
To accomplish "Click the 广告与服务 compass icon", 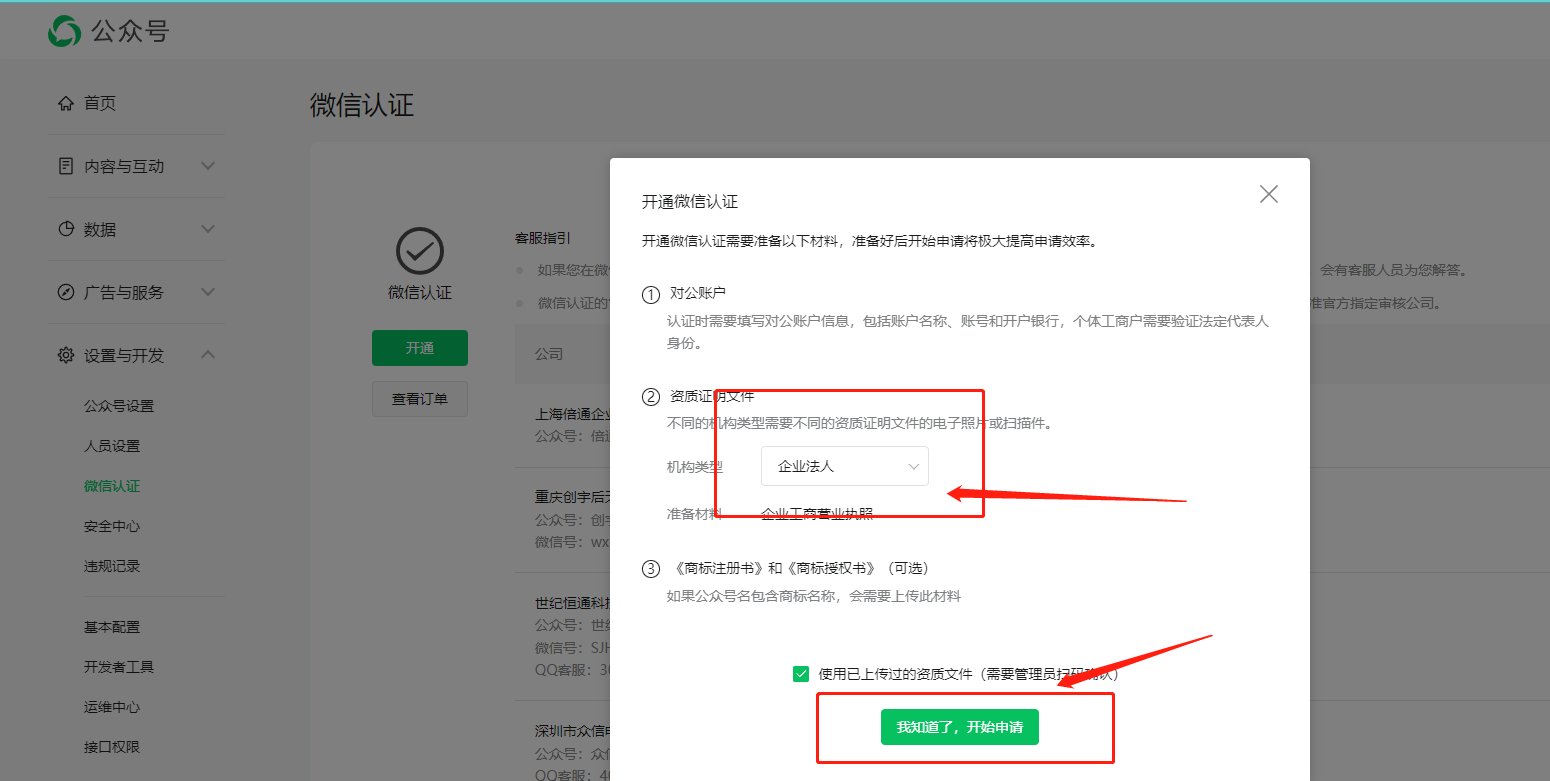I will pos(66,292).
